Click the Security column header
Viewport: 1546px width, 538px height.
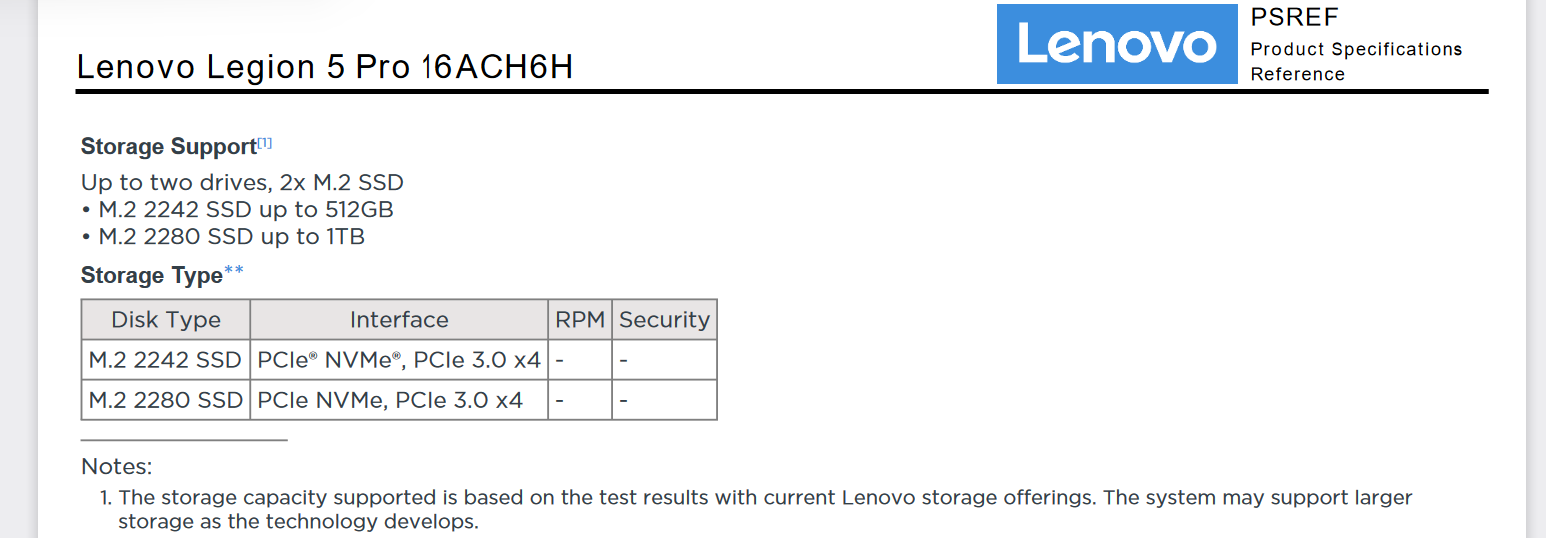tap(664, 320)
